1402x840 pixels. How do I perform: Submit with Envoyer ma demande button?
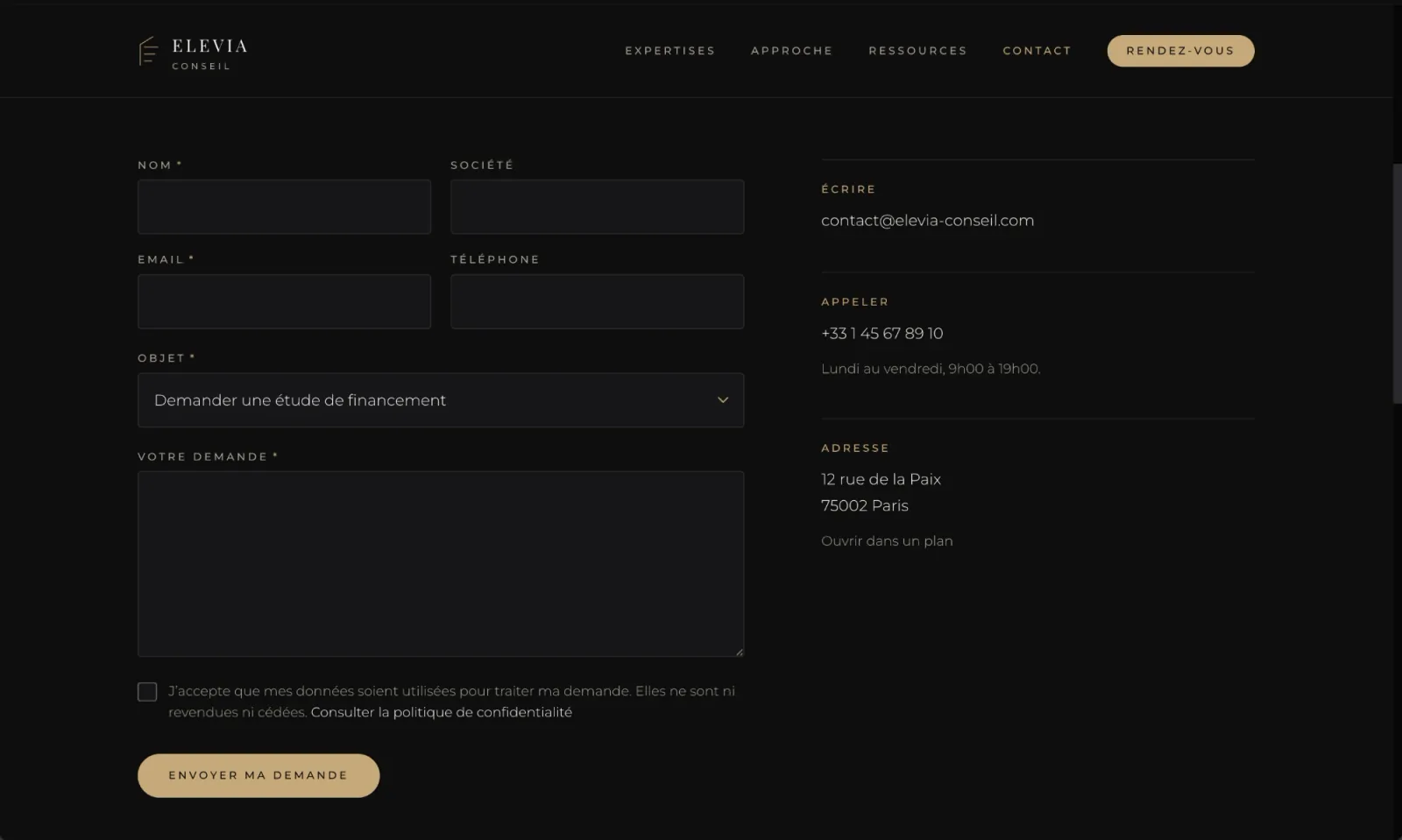click(258, 775)
